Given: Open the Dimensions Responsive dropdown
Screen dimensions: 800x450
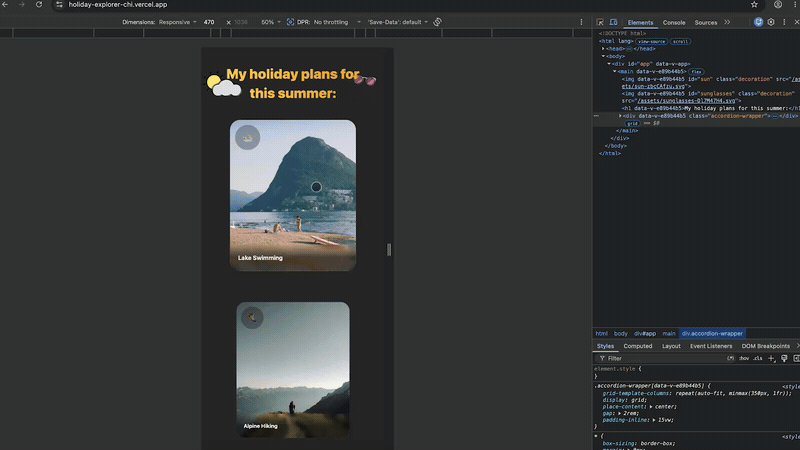Looking at the screenshot, I should point(177,22).
